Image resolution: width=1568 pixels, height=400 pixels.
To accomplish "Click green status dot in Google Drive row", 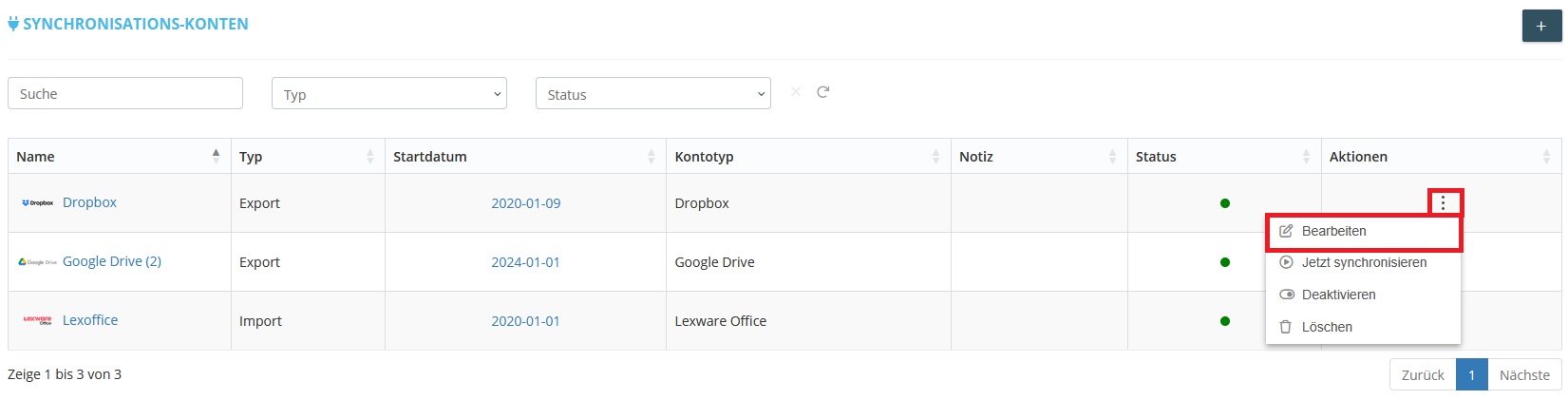I will tap(1225, 262).
